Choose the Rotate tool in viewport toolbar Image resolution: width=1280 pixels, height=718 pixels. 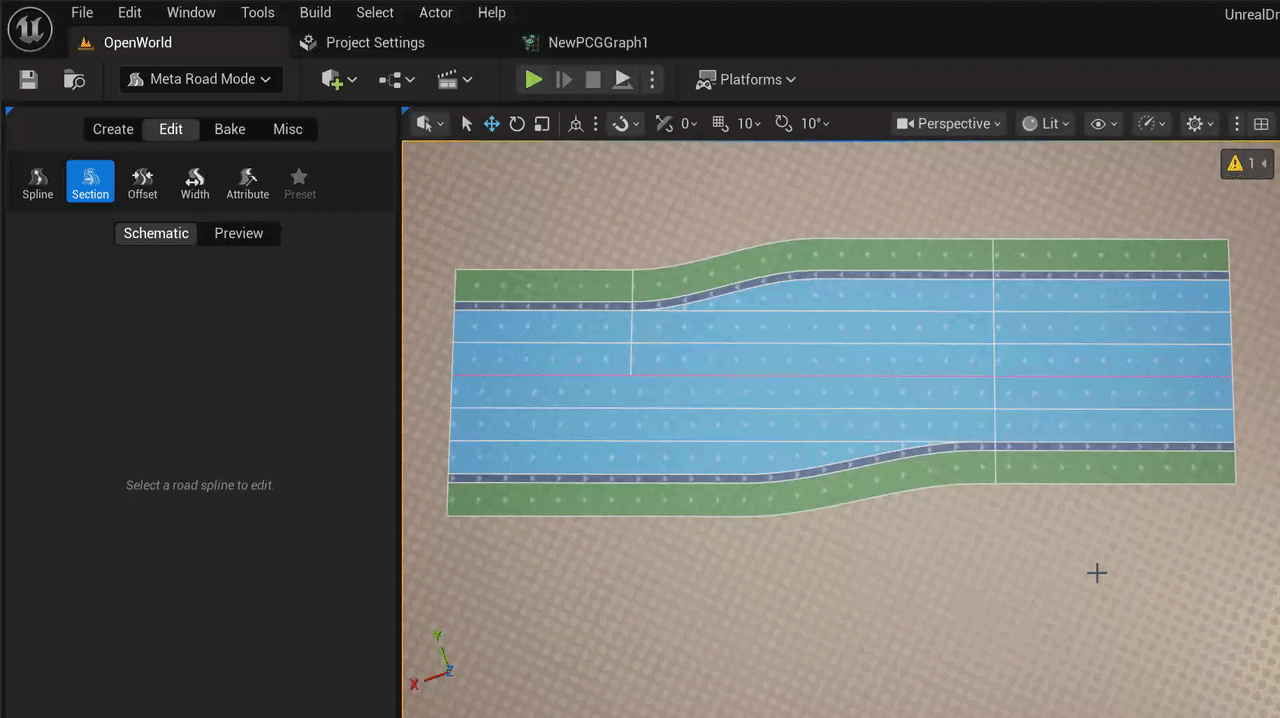[x=517, y=124]
